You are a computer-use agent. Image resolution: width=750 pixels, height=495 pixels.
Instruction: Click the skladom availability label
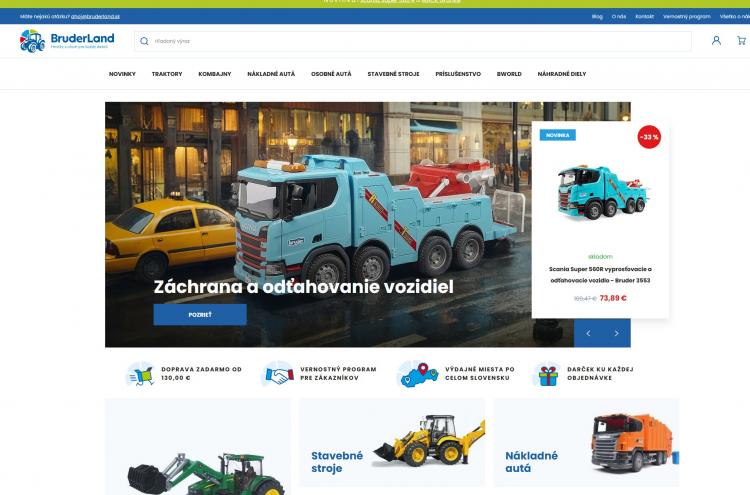coord(600,257)
